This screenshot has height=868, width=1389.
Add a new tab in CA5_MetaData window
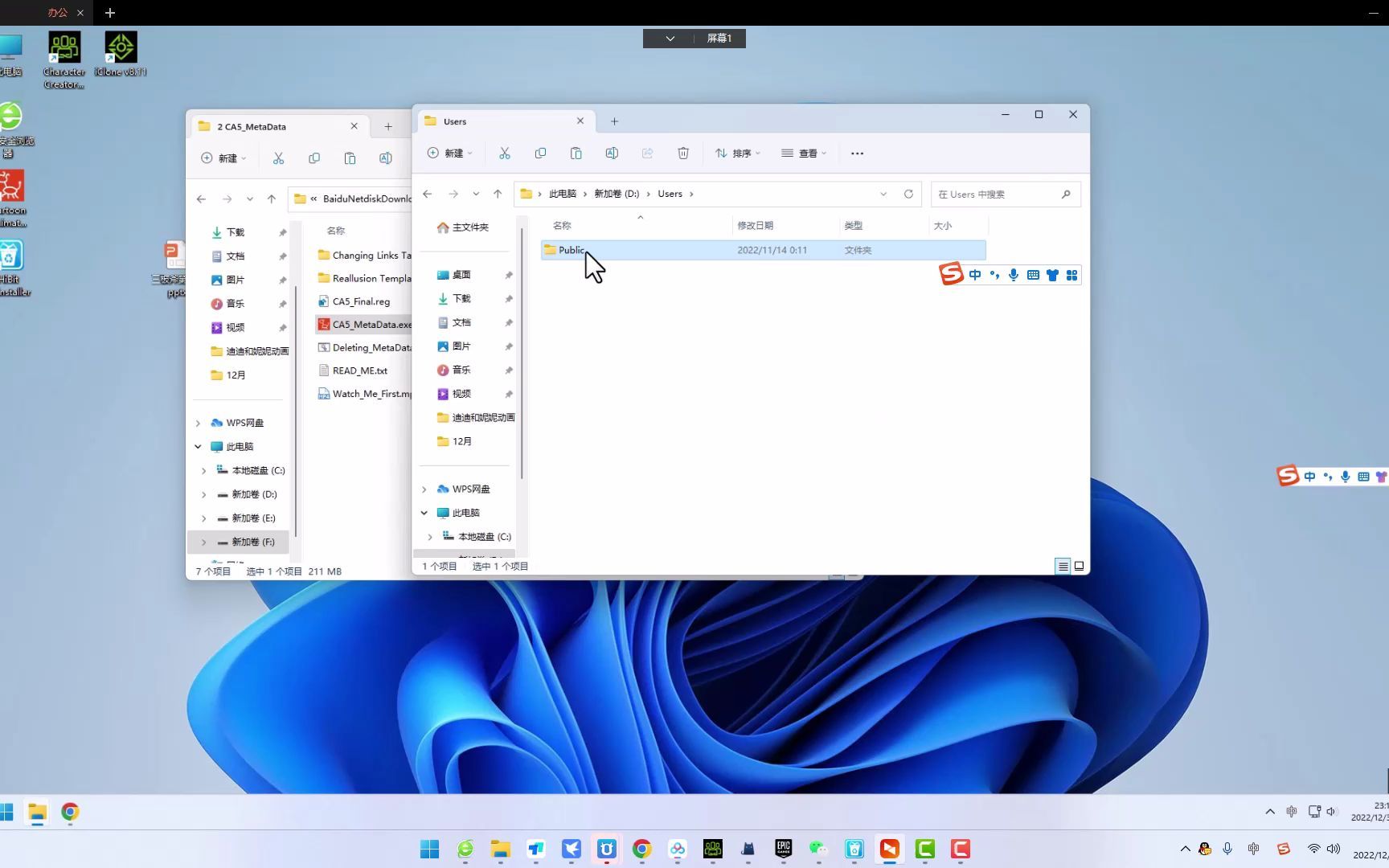[x=388, y=126]
